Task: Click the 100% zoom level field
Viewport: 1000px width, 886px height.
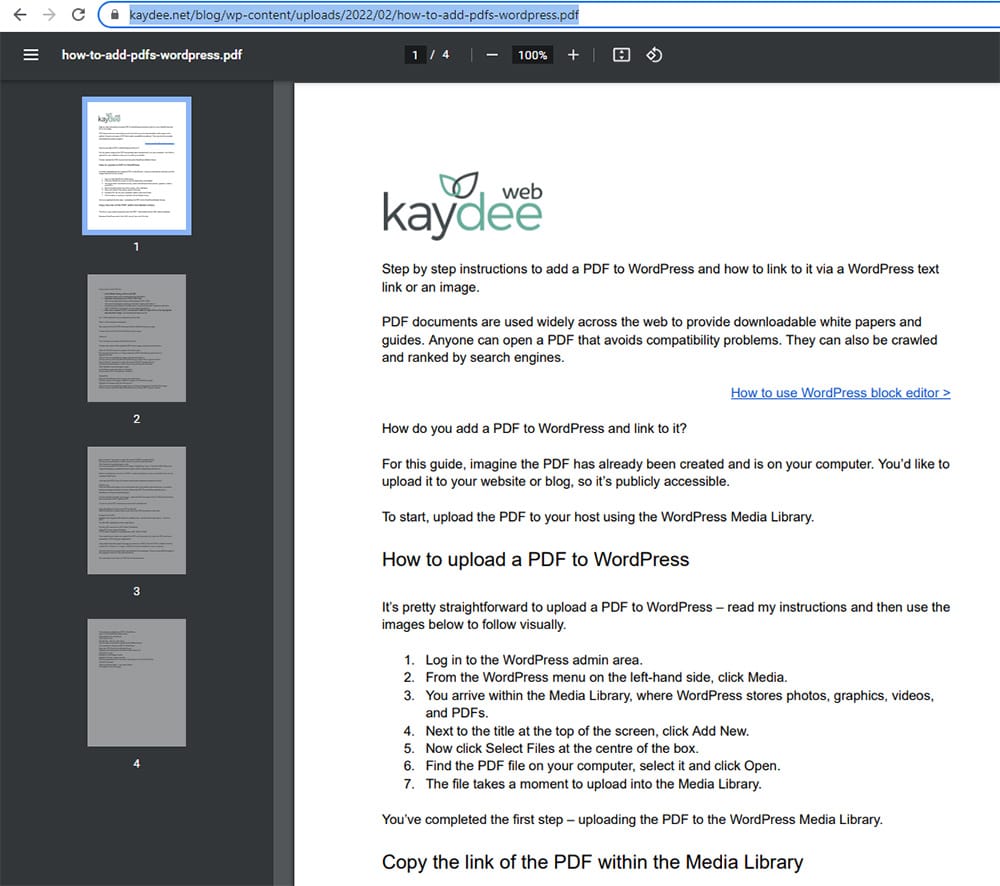Action: pyautogui.click(x=533, y=55)
